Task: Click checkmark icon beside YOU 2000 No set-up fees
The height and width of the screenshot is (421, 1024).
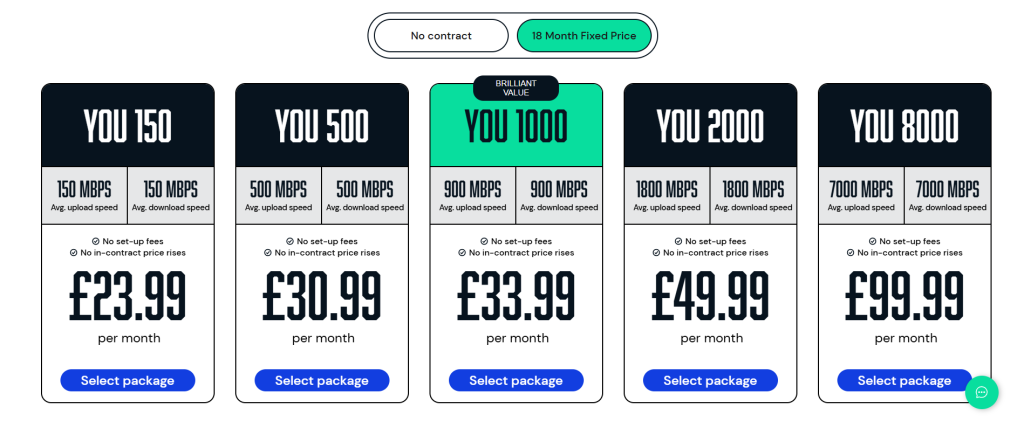Action: click(678, 242)
